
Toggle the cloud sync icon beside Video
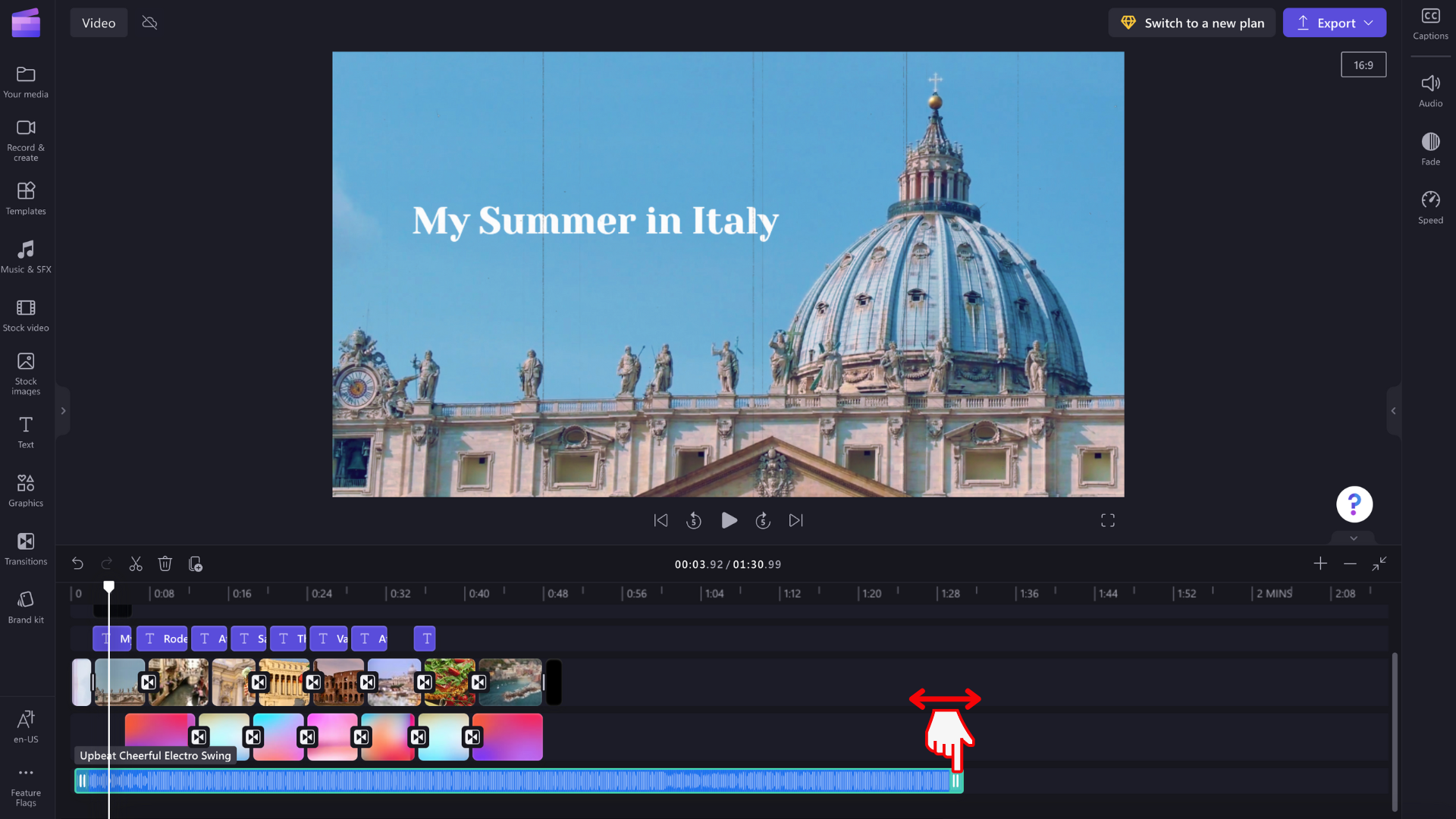[x=149, y=23]
